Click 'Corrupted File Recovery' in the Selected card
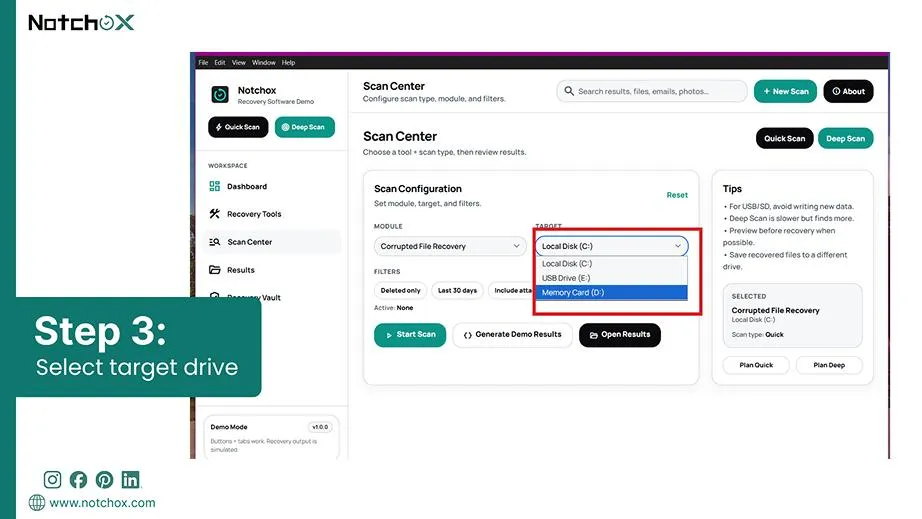922x519 pixels. click(x=775, y=310)
